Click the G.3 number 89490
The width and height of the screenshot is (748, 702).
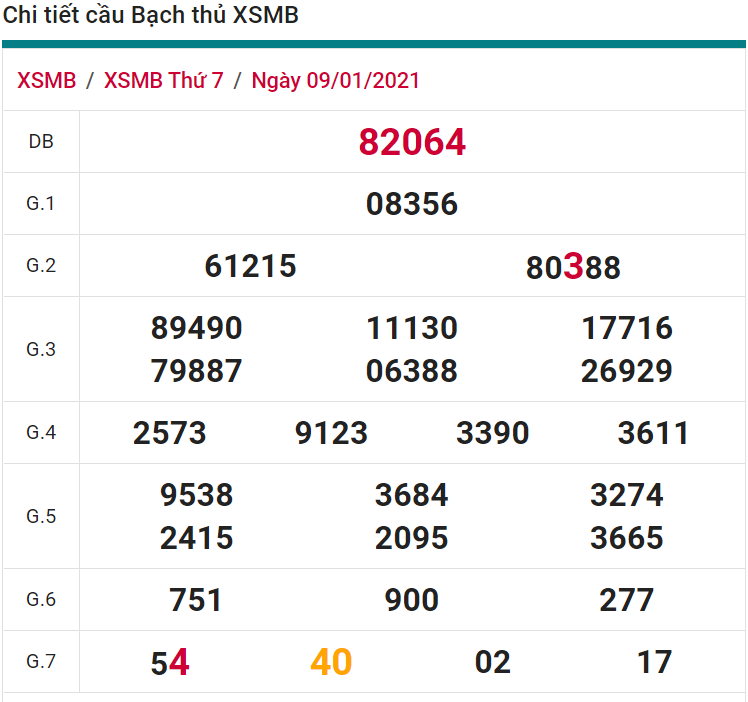(x=197, y=328)
